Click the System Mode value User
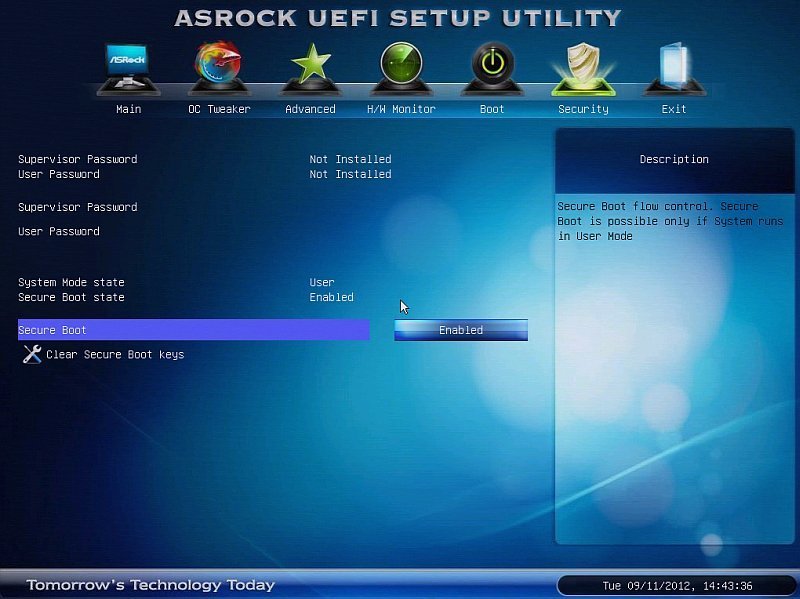This screenshot has width=800, height=599. pyautogui.click(x=321, y=283)
